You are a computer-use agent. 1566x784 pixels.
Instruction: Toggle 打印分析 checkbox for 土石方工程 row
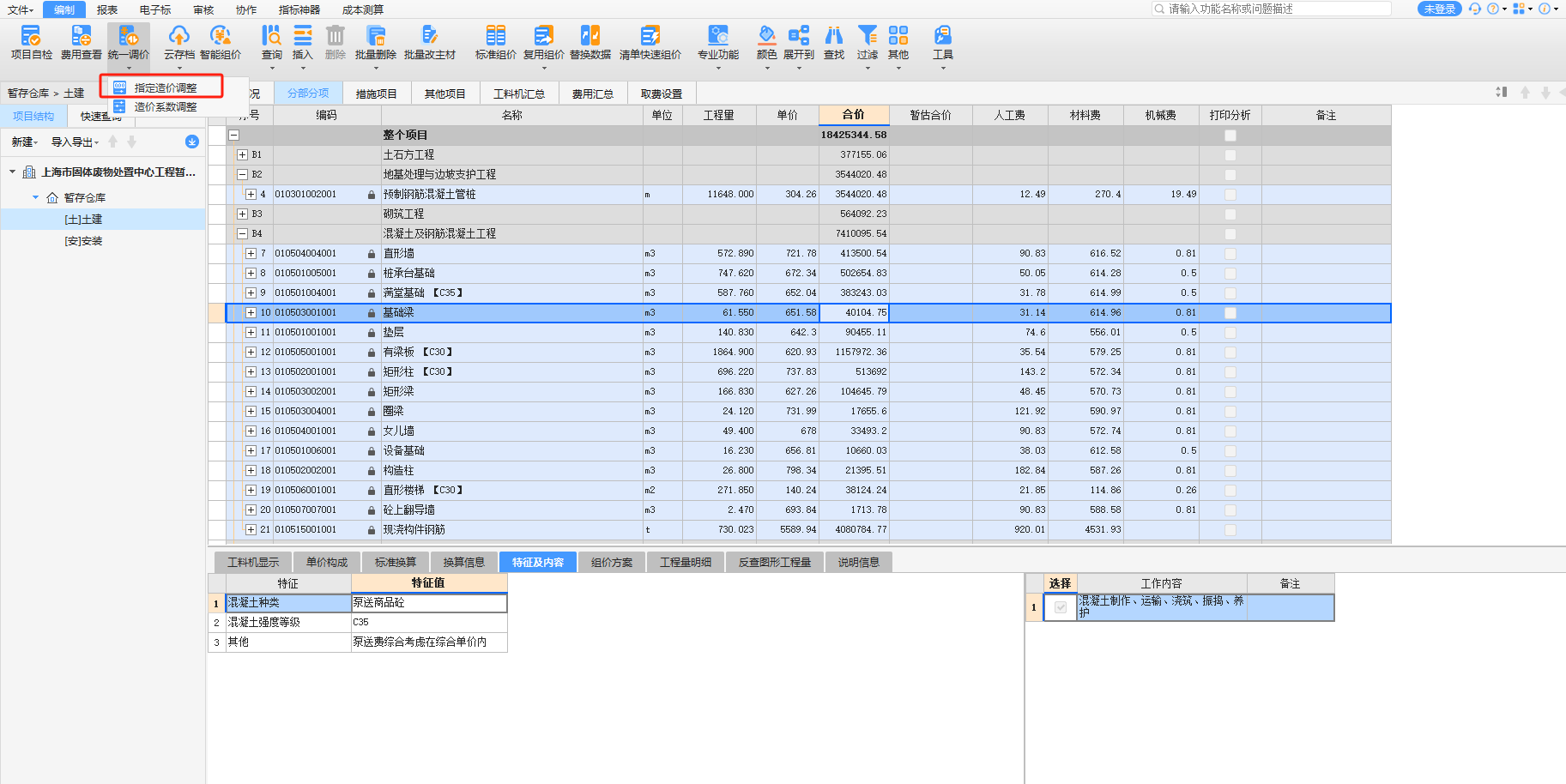coord(1230,155)
